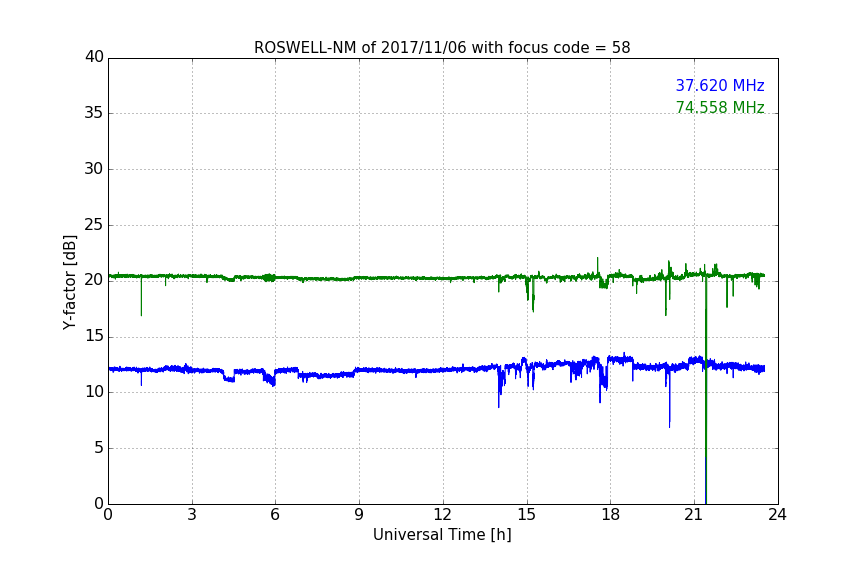Click the green "74.558 MHz" legend label
864x576 pixels.
point(720,107)
